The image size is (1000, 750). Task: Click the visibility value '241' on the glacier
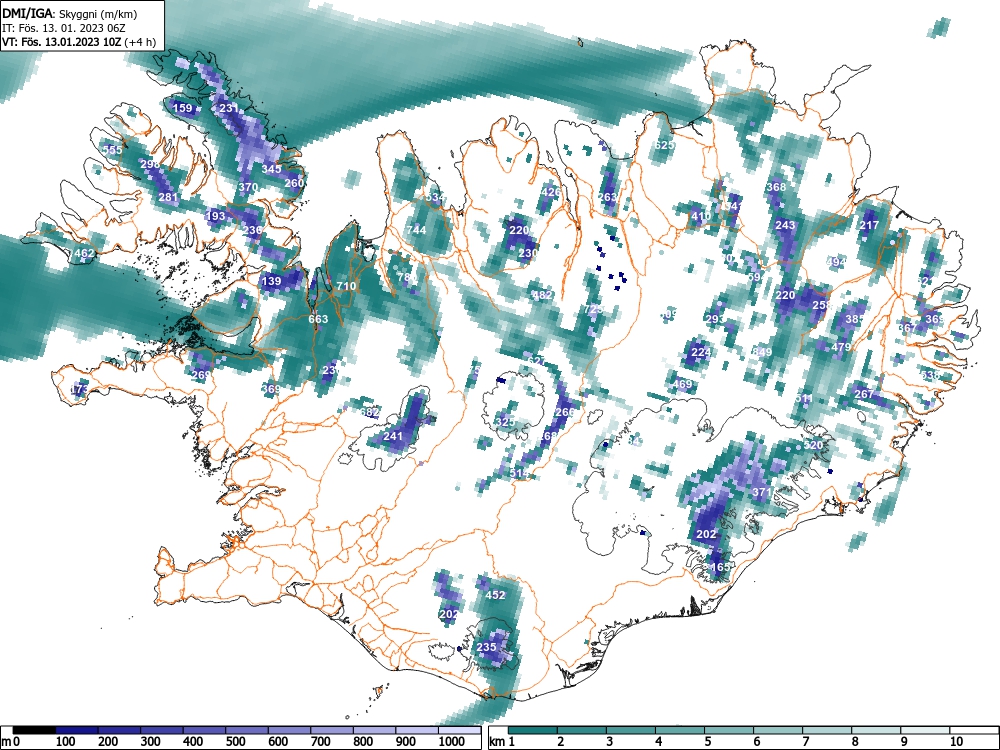(393, 436)
